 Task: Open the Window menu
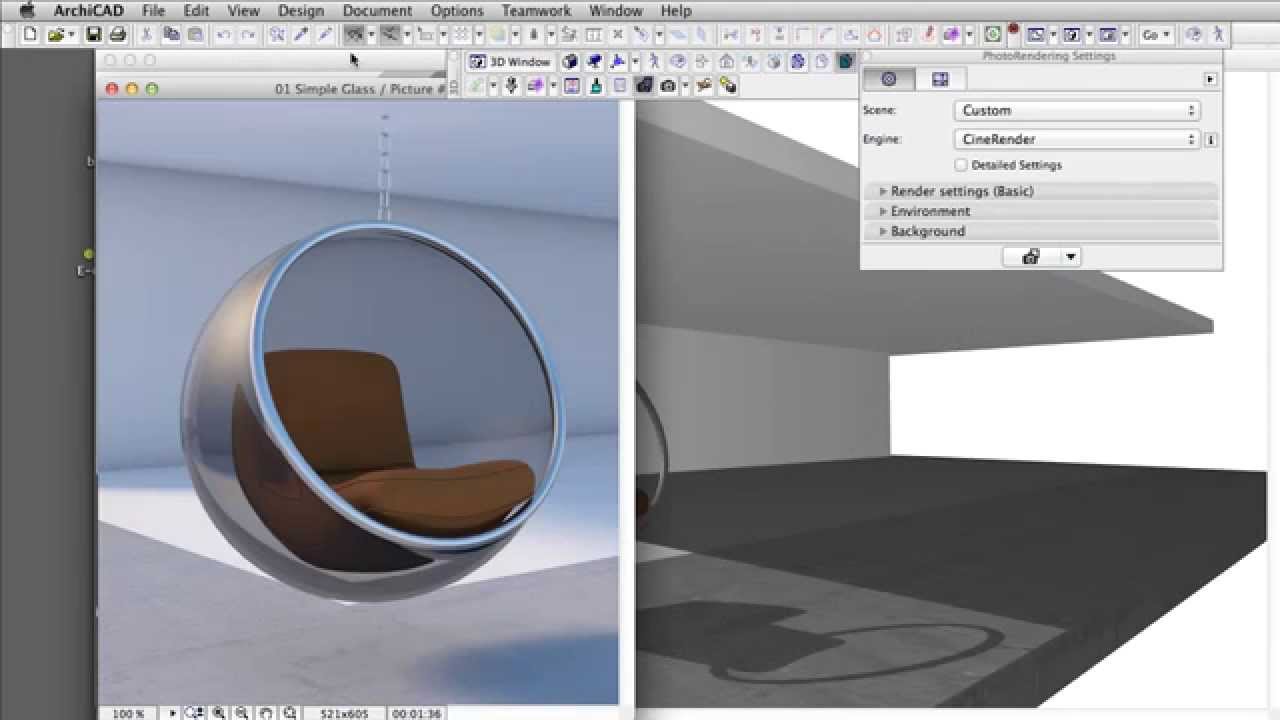tap(616, 11)
